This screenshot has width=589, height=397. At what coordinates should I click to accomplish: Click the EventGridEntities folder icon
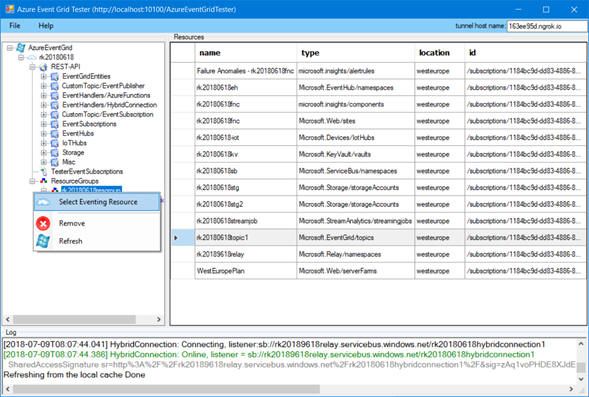54,77
